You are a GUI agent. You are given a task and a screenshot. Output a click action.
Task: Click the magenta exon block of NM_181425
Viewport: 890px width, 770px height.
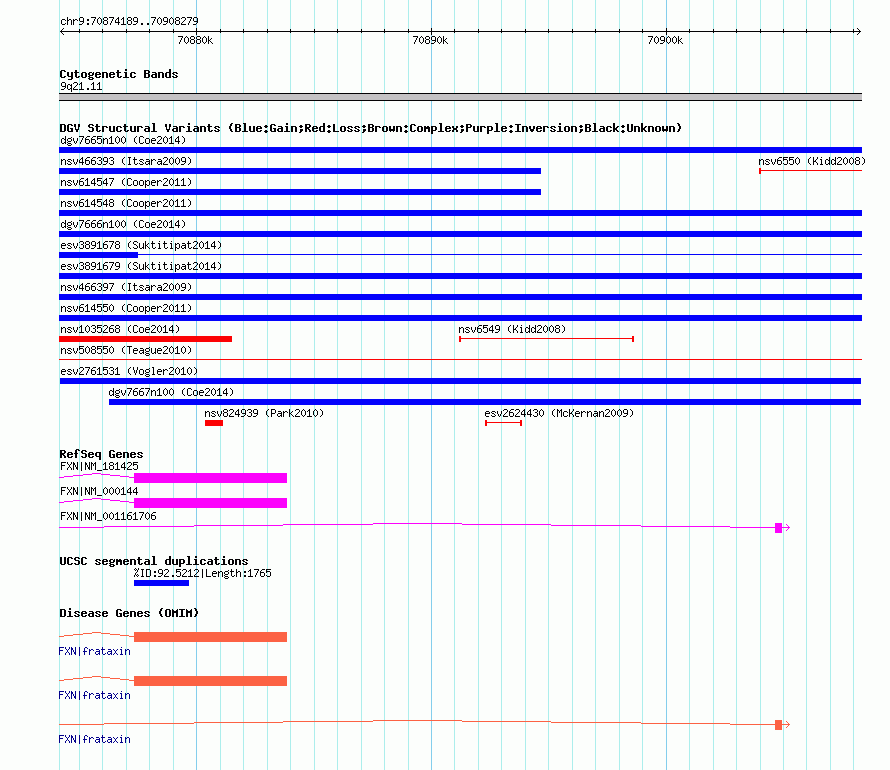210,478
